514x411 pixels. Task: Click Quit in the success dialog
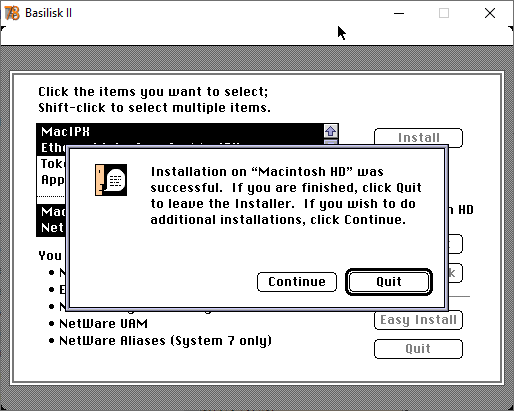389,282
